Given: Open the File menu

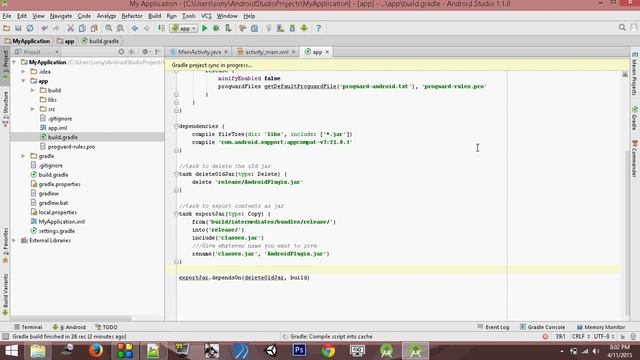Looking at the screenshot, I should click(7, 16).
